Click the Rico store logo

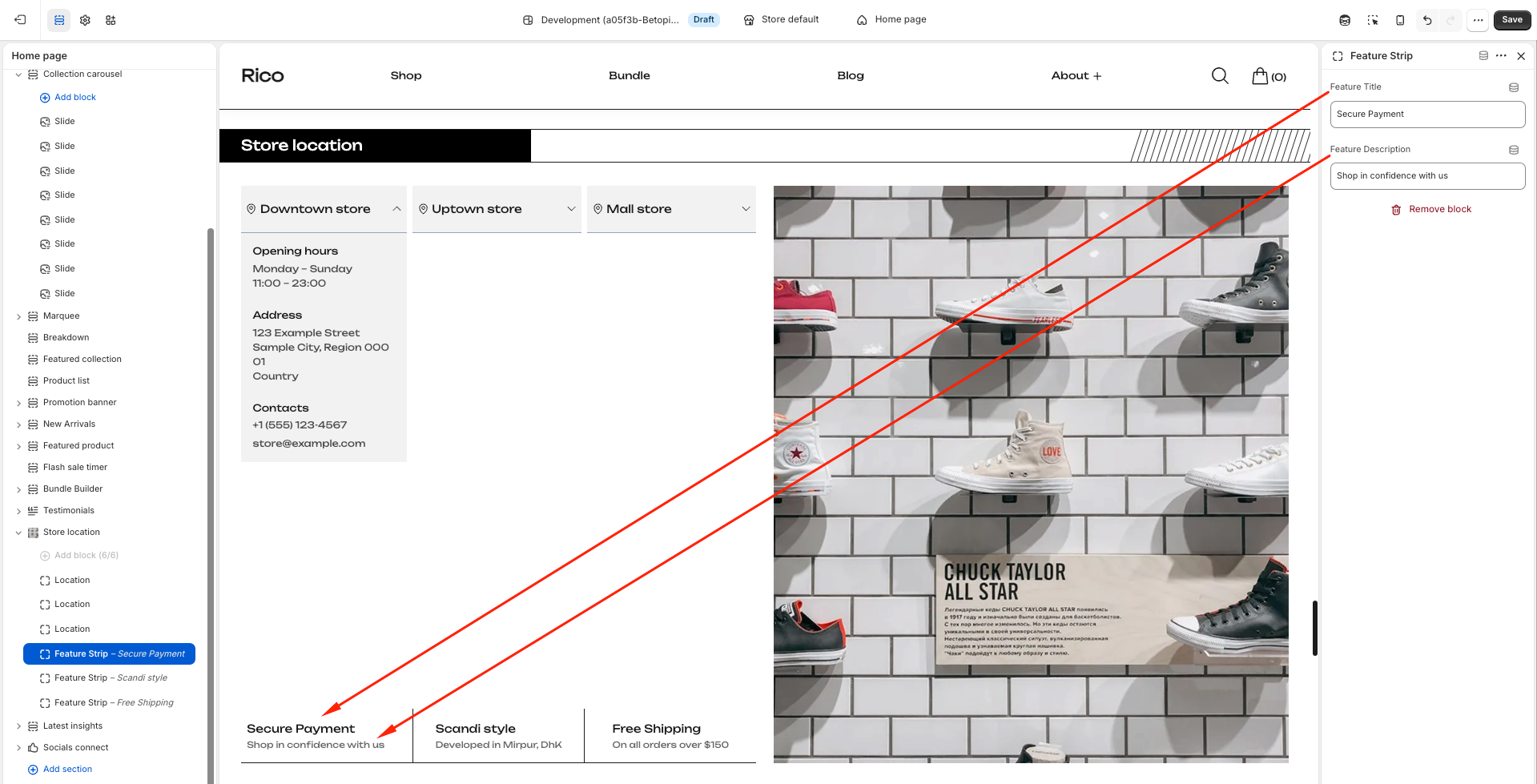point(263,75)
